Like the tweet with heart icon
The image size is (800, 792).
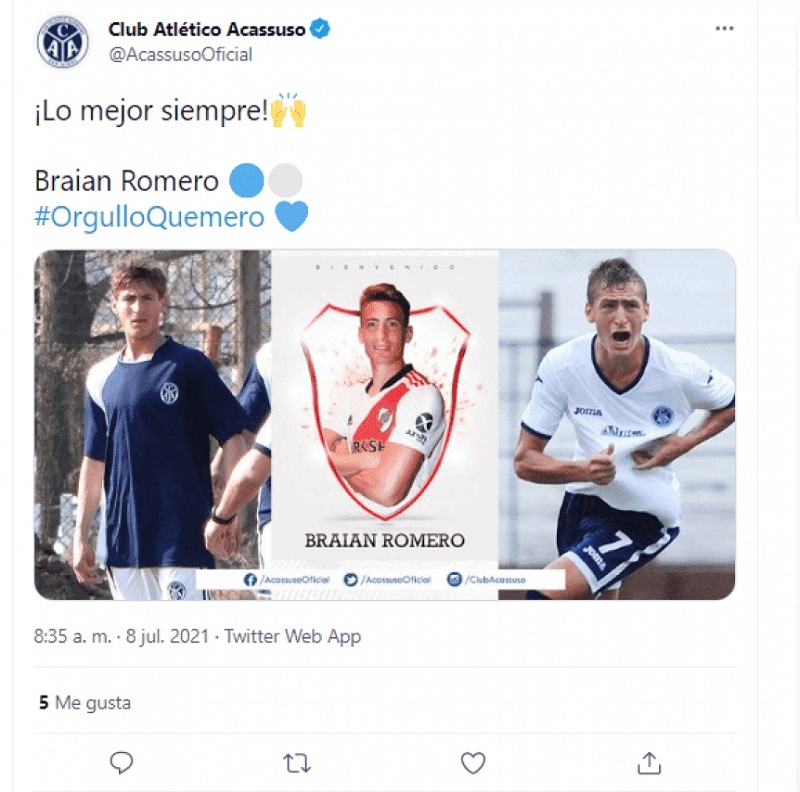(473, 763)
